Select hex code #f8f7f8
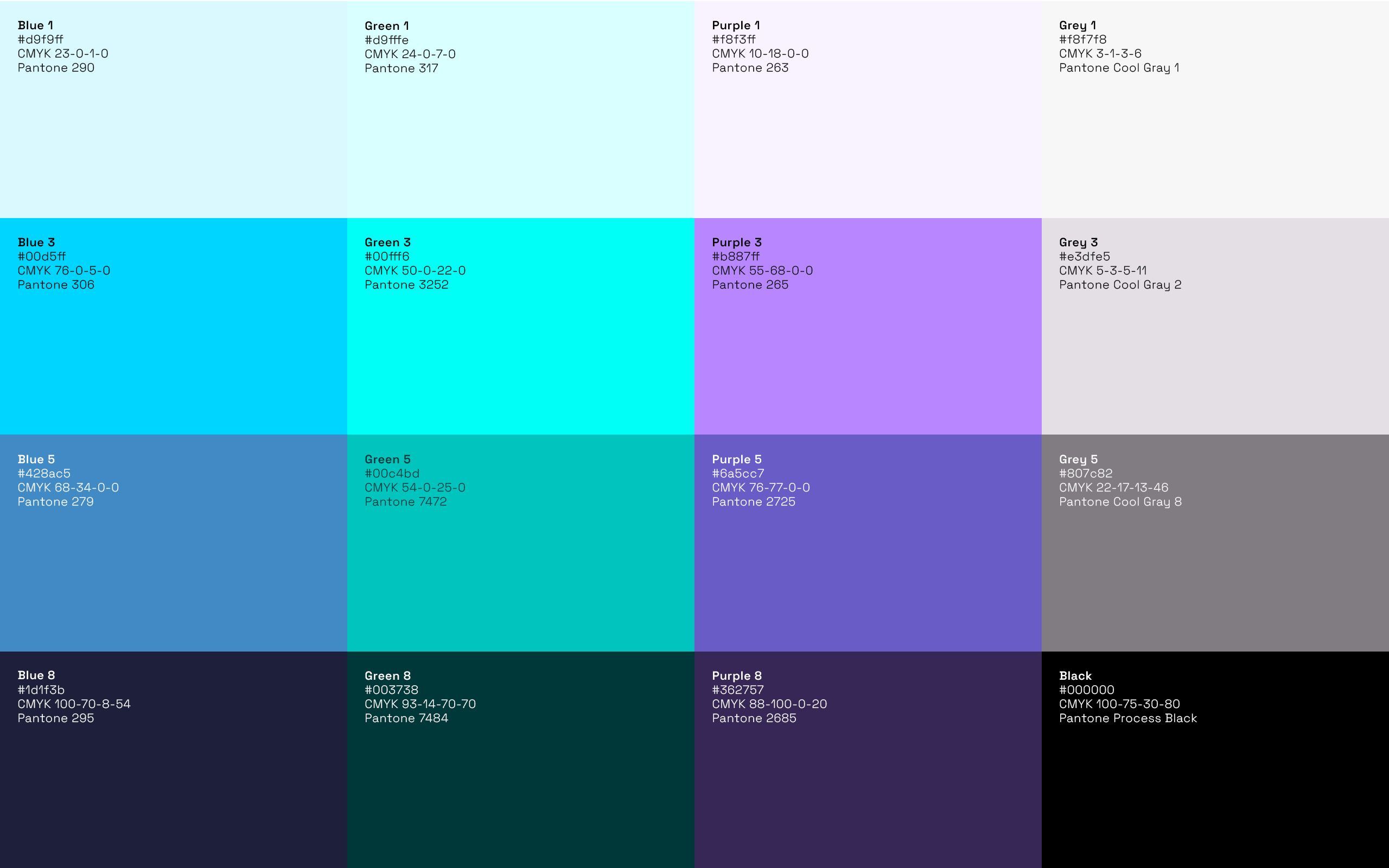Image resolution: width=1389 pixels, height=868 pixels. (x=1082, y=40)
